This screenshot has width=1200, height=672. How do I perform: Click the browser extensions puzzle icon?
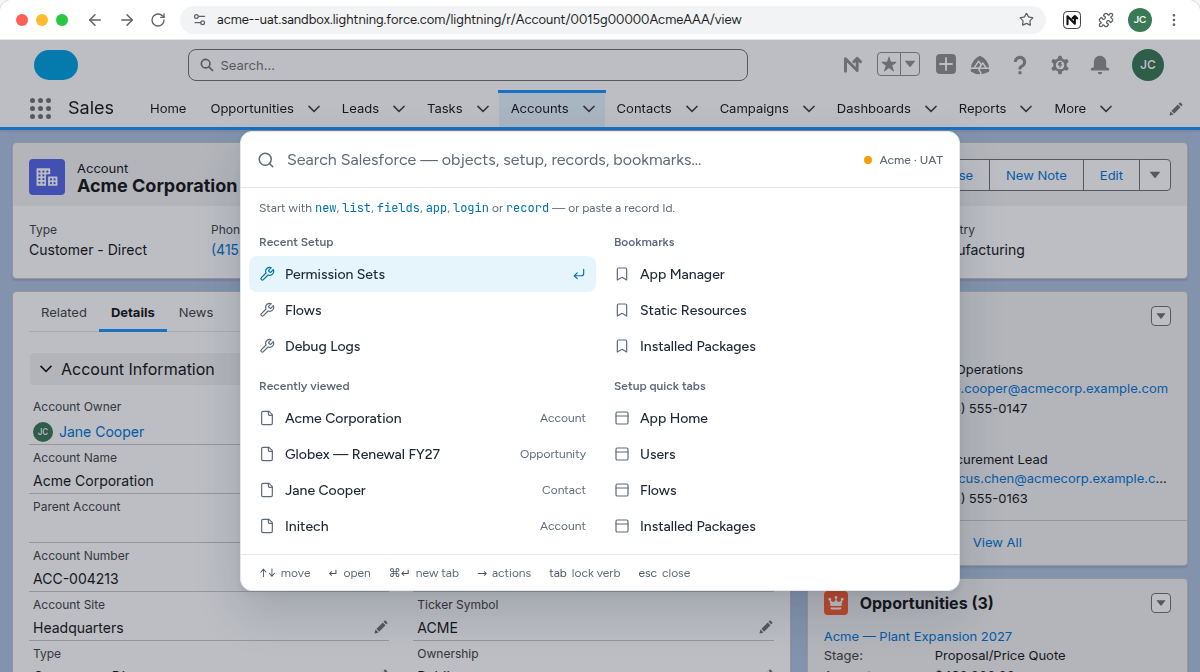click(1106, 19)
